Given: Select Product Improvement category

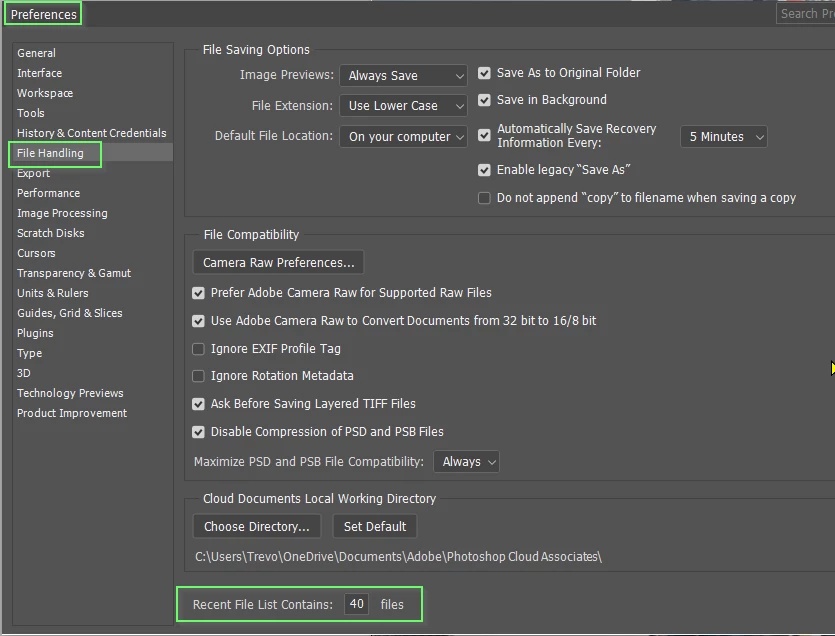Looking at the screenshot, I should pos(72,413).
